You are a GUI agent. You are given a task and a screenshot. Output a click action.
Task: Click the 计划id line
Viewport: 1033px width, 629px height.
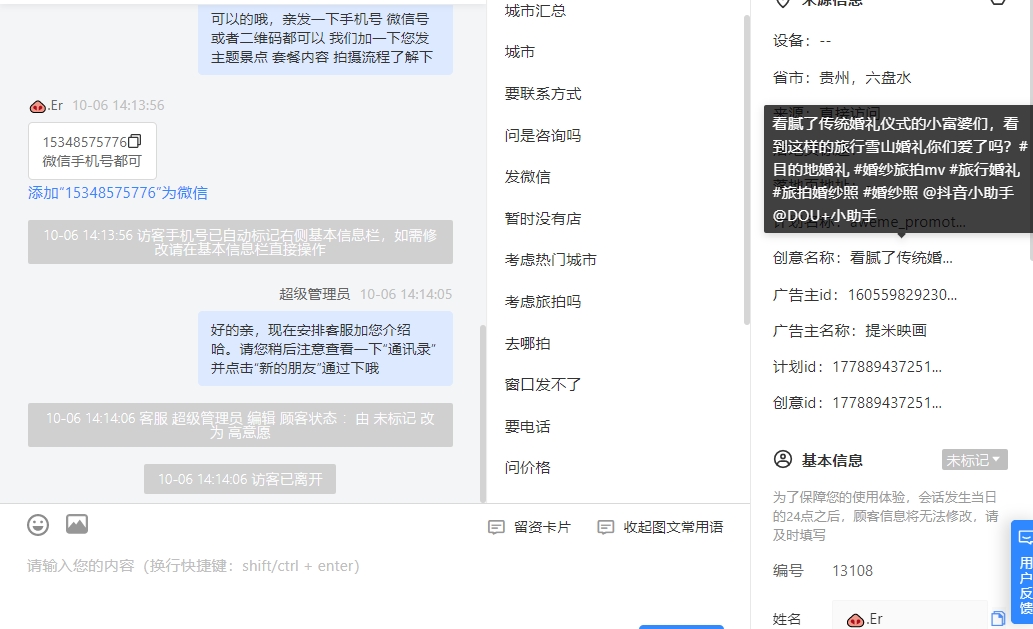(857, 367)
